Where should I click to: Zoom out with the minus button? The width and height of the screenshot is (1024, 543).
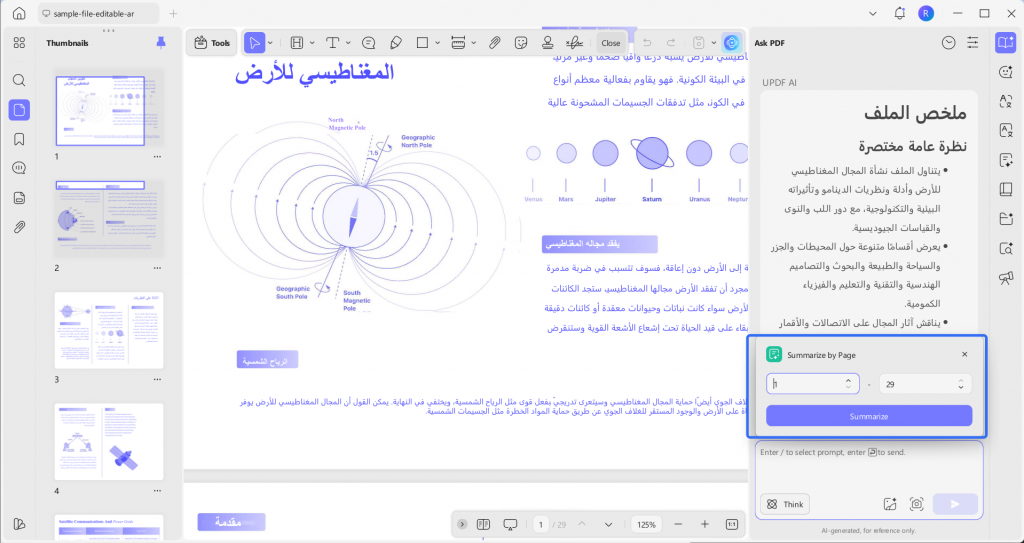(x=678, y=524)
